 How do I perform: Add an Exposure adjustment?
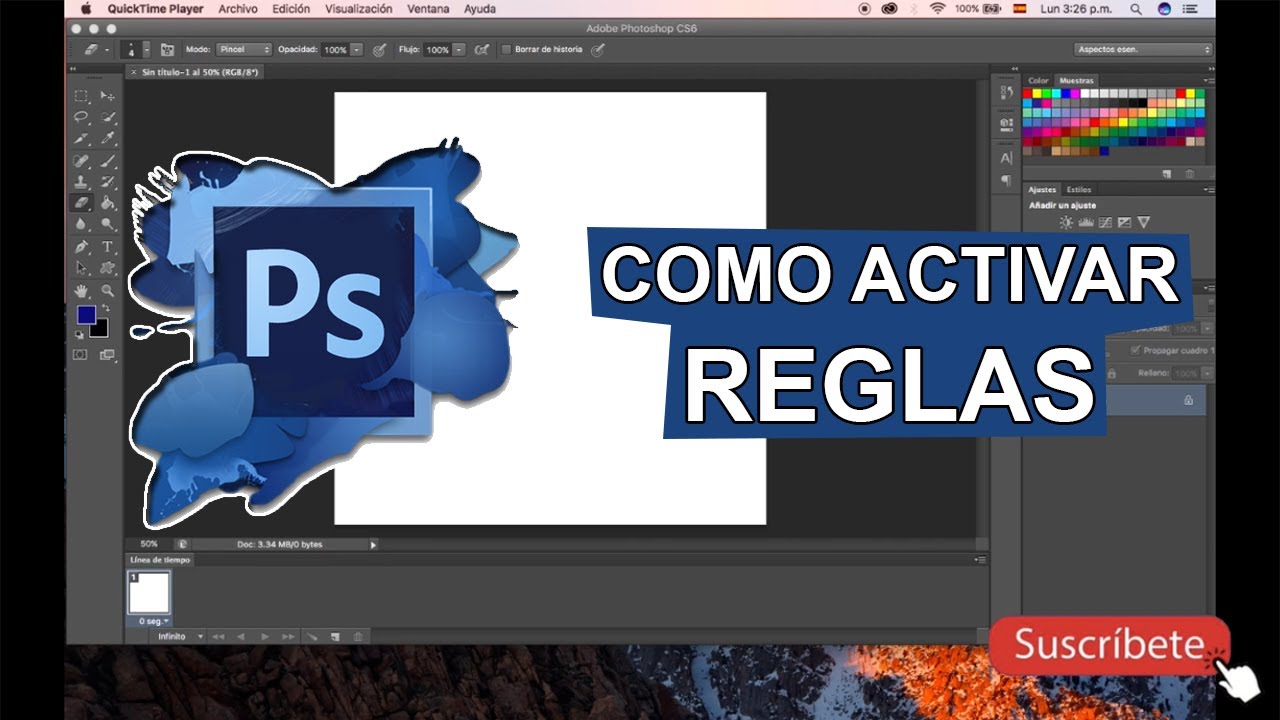(x=1124, y=222)
